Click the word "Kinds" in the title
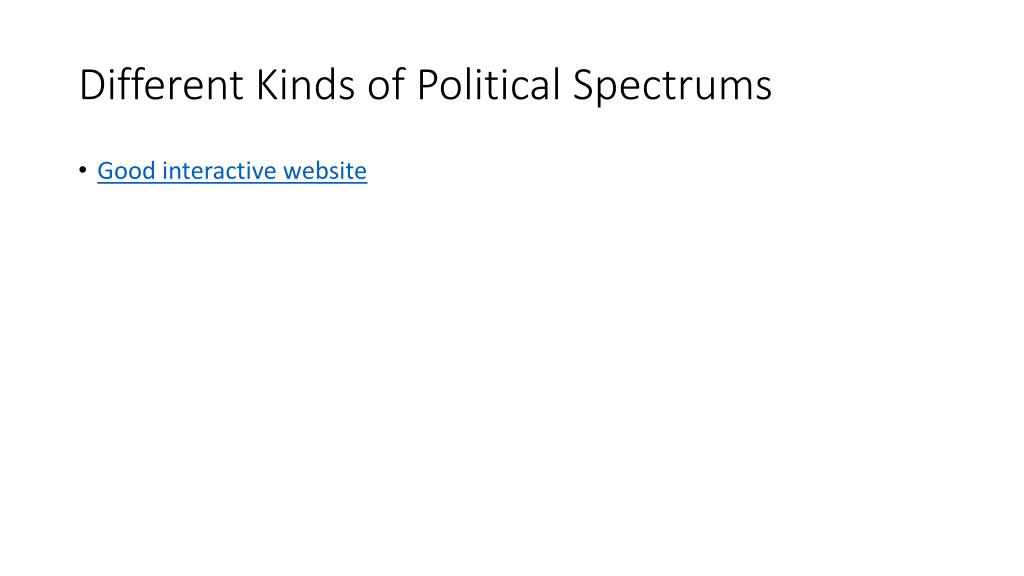Screen dimensions: 1024x576 point(305,84)
